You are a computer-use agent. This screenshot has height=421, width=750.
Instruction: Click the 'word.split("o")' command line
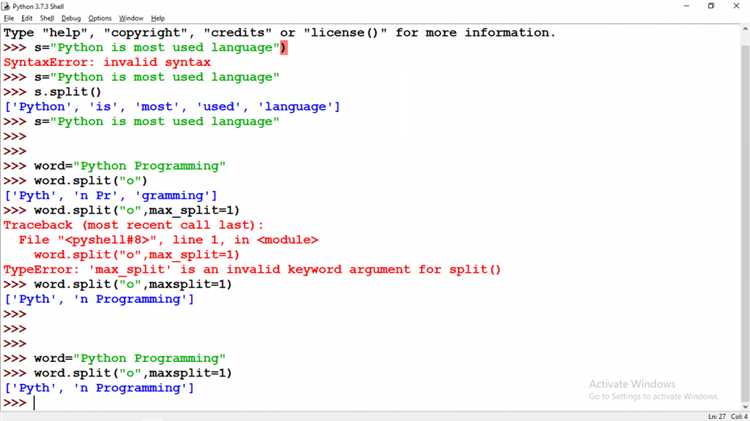[x=90, y=181]
